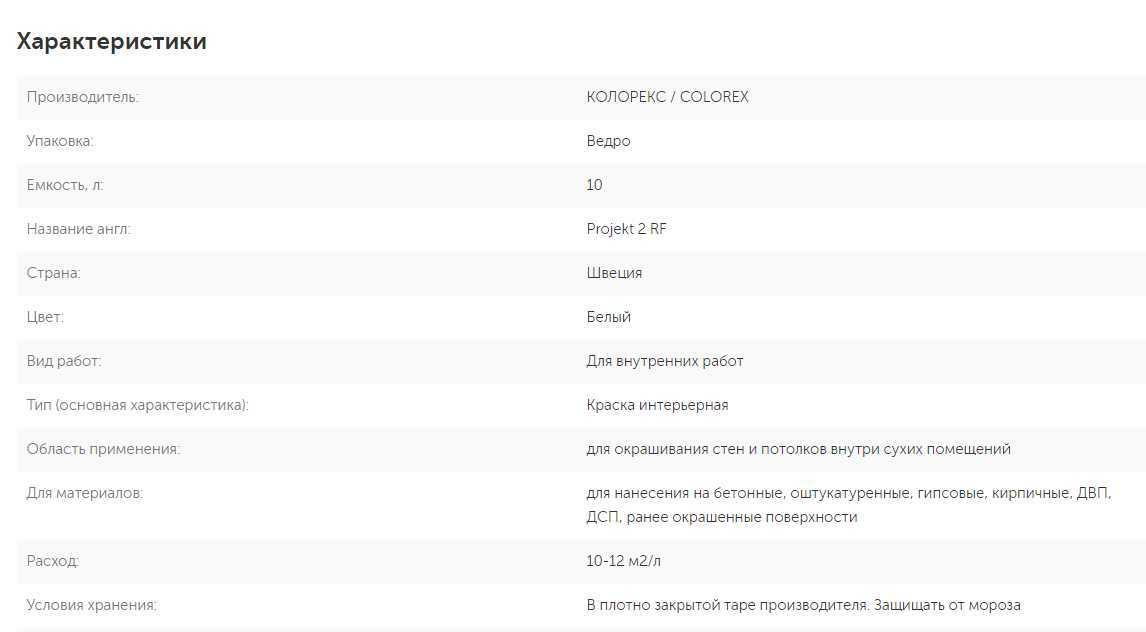Click the capacity value 10
The width and height of the screenshot is (1146, 632).
point(594,185)
